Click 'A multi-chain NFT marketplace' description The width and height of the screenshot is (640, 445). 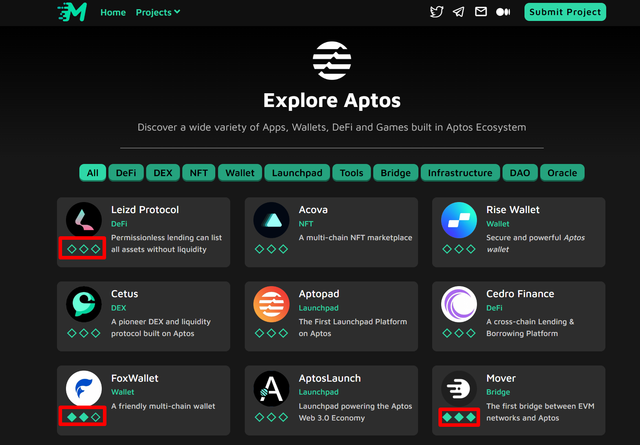(x=355, y=238)
